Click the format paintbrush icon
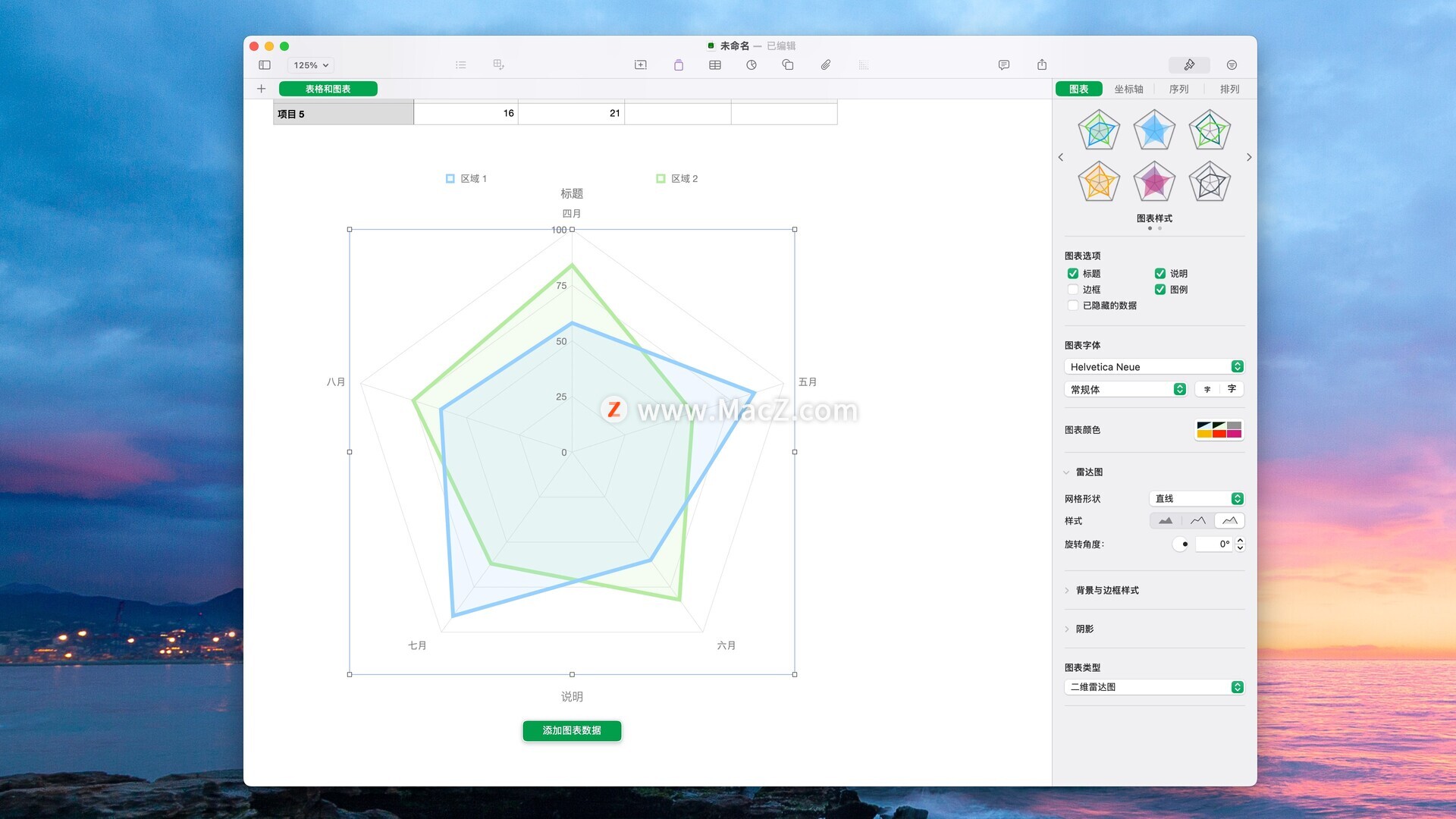The height and width of the screenshot is (819, 1456). pos(1188,65)
